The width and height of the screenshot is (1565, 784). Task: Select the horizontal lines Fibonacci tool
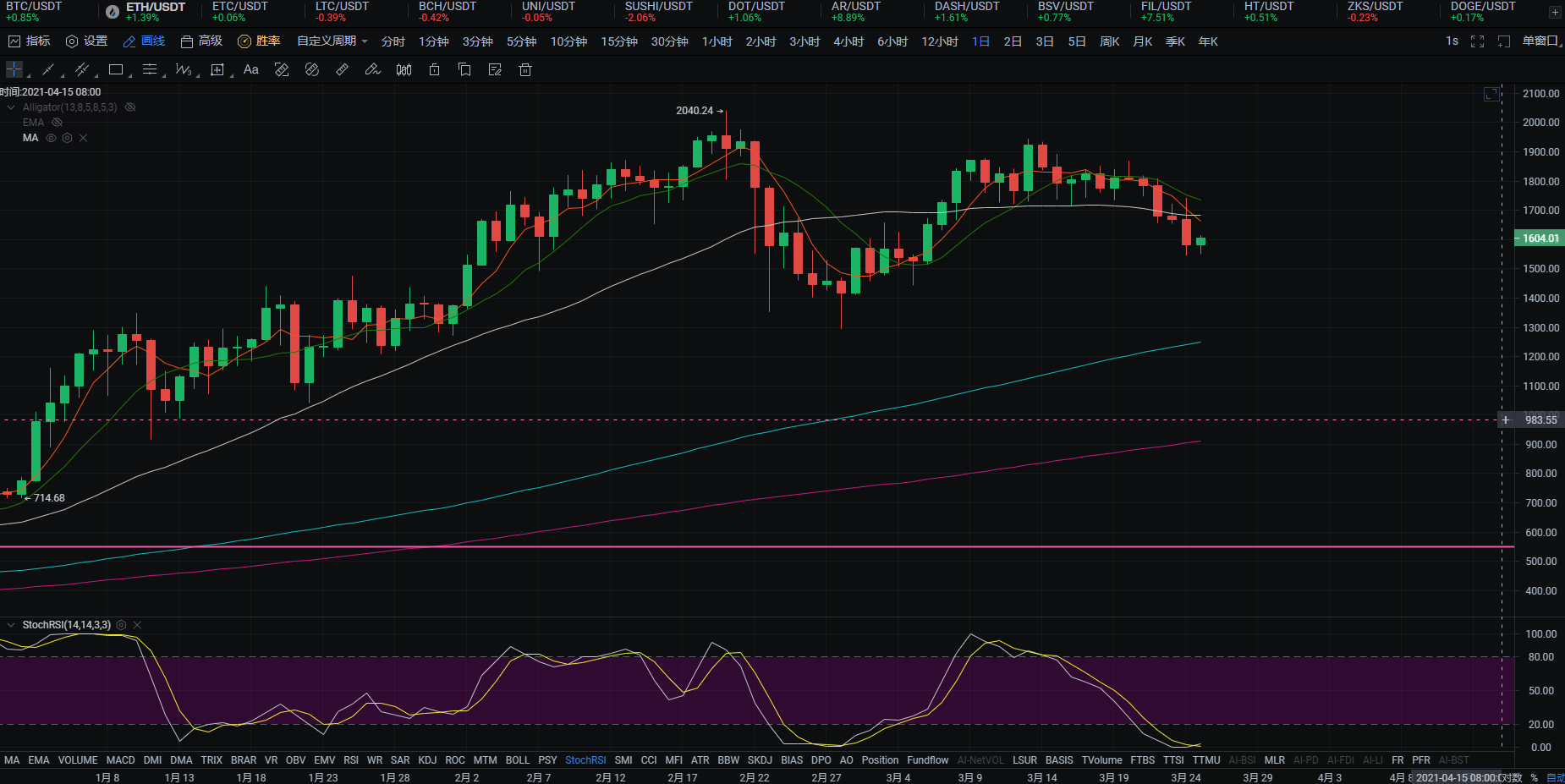pyautogui.click(x=150, y=69)
